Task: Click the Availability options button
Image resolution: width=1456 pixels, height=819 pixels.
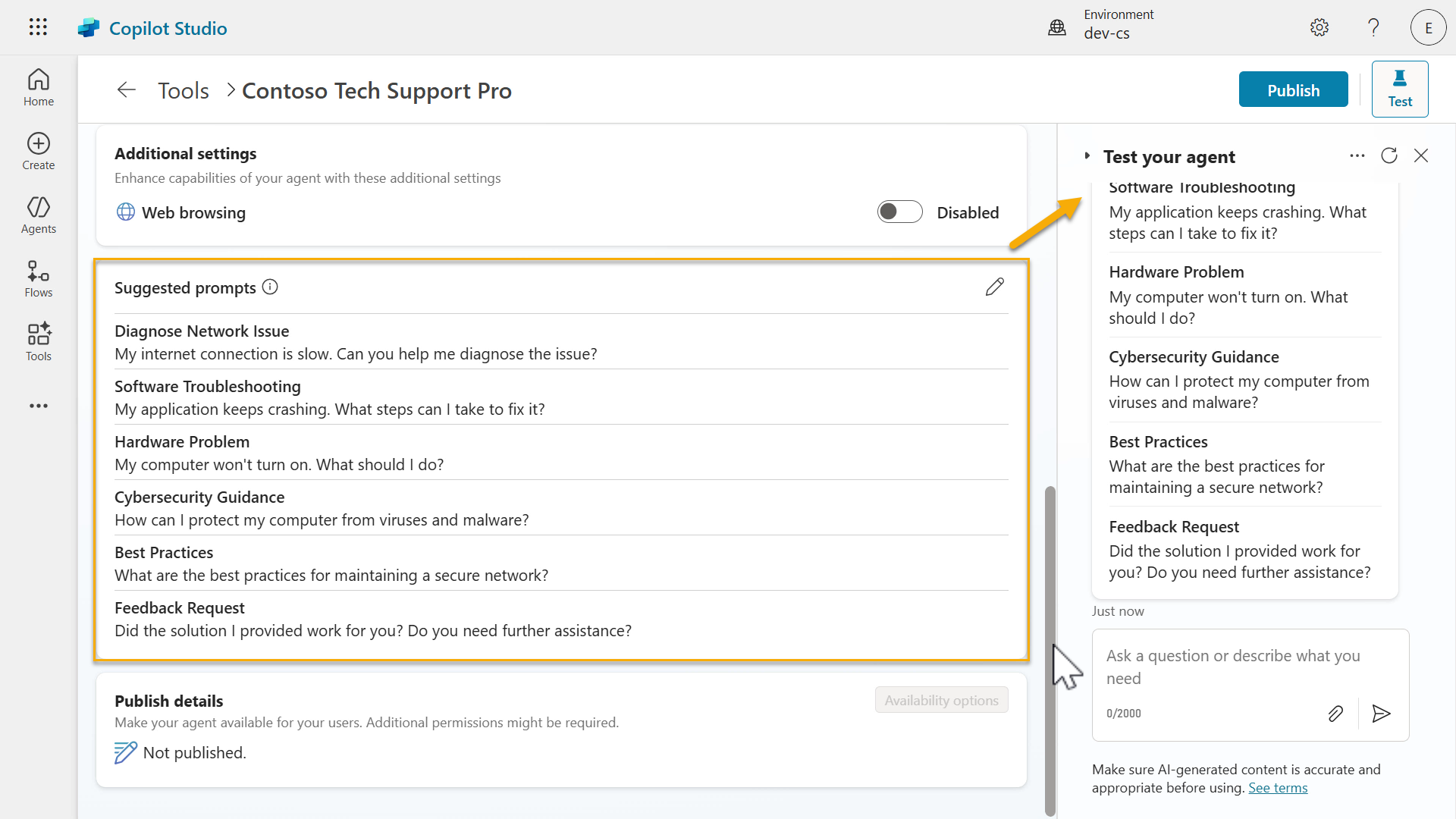Action: point(941,701)
